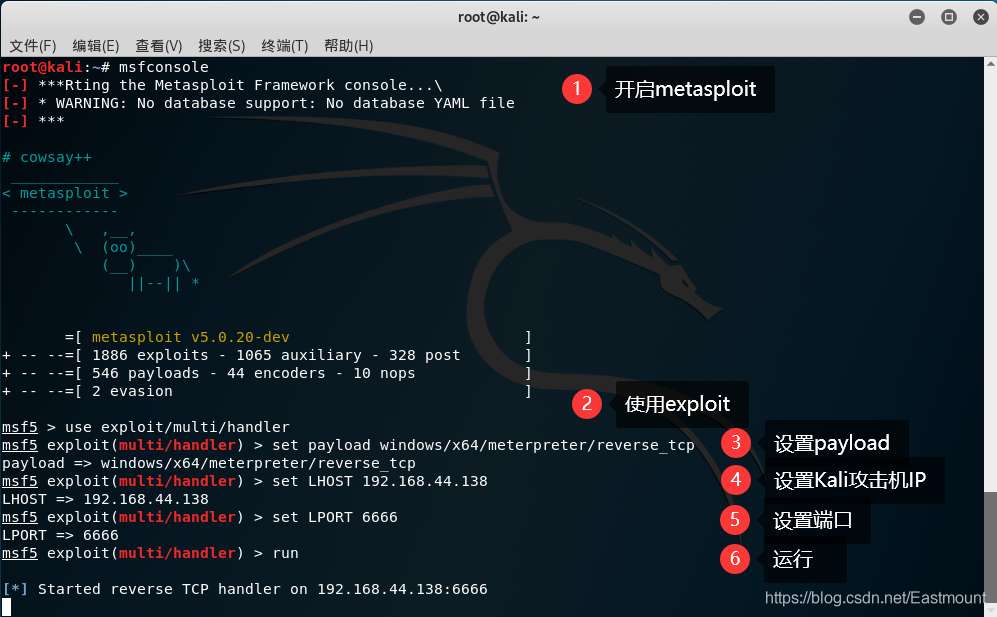997x617 pixels.
Task: Click the 'WARNING: No database support' line
Action: click(258, 103)
